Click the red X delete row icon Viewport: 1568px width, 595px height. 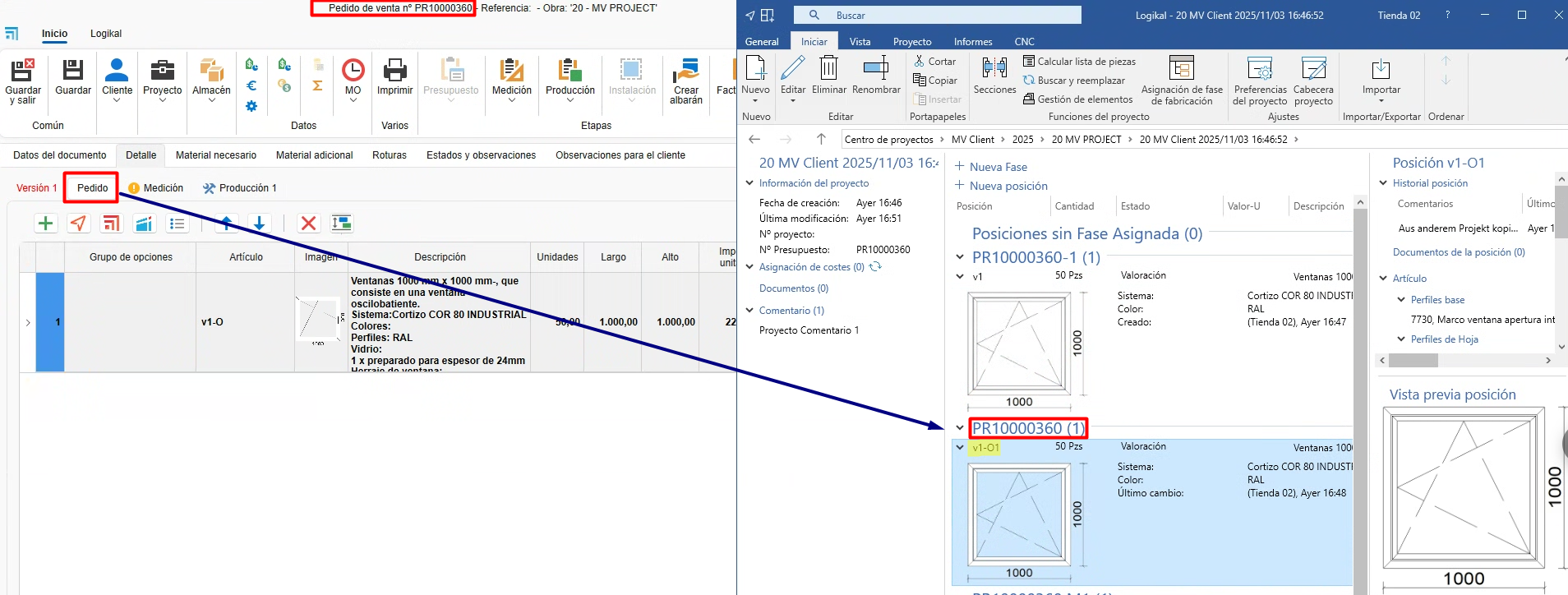[x=308, y=224]
